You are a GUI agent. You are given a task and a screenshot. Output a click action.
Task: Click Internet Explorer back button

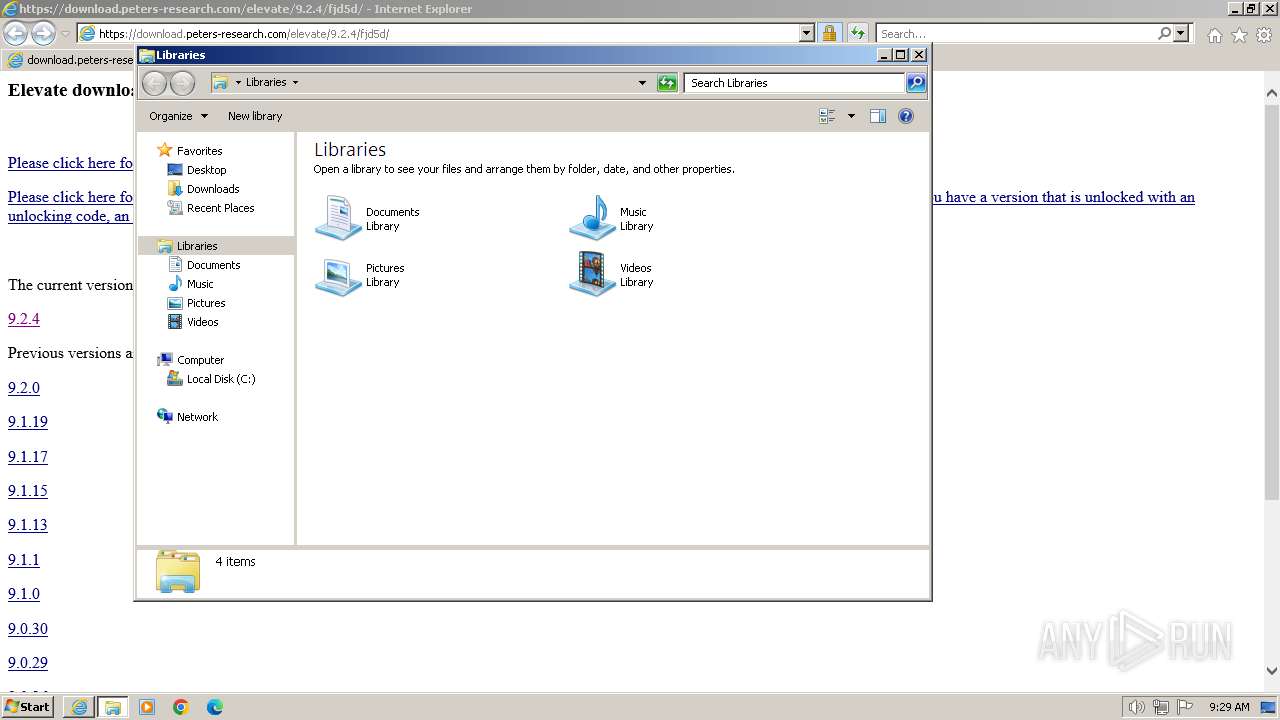pyautogui.click(x=16, y=33)
